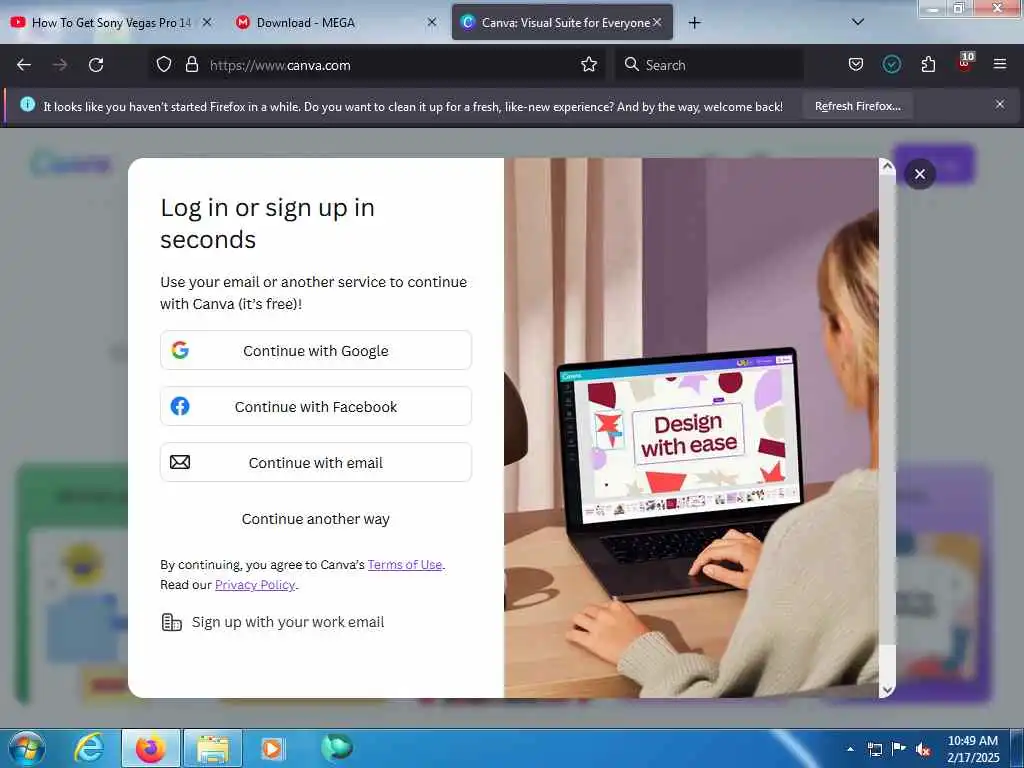Switch to the How To Get Sony Vegas tab
The width and height of the screenshot is (1024, 768).
pos(111,23)
